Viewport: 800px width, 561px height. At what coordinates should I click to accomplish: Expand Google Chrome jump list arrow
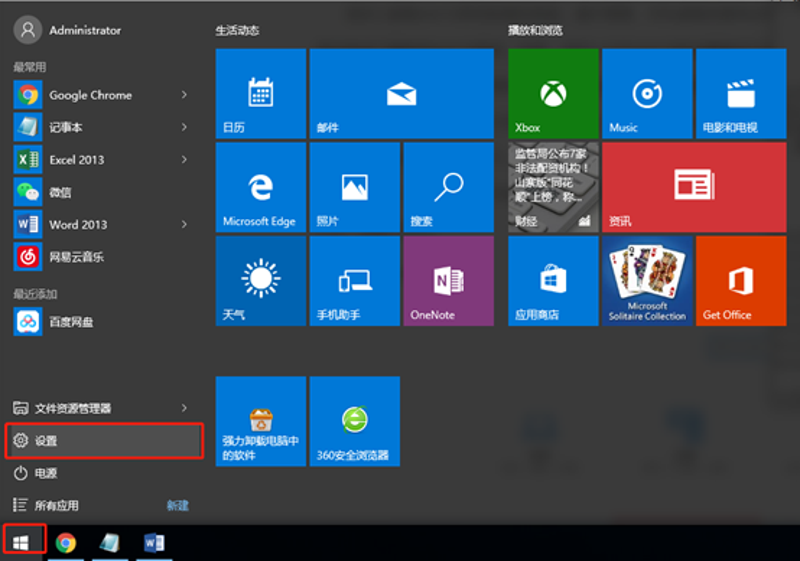click(185, 95)
